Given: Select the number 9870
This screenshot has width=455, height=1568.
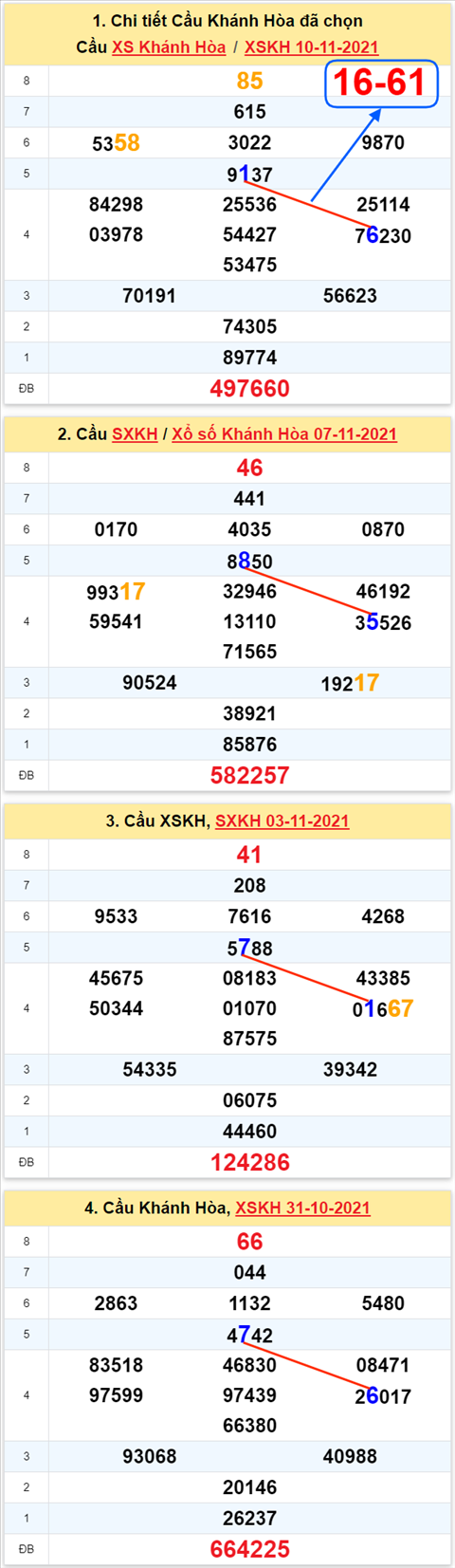Looking at the screenshot, I should (x=383, y=143).
